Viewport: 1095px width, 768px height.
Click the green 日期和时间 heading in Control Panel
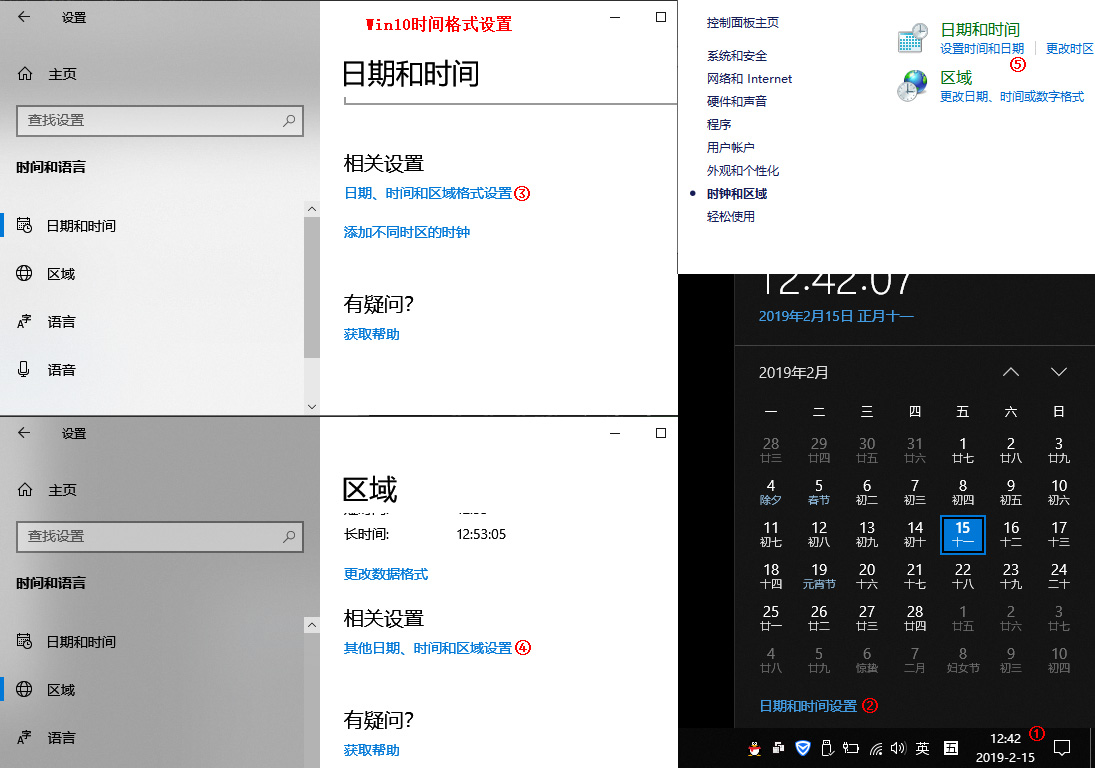tap(980, 29)
